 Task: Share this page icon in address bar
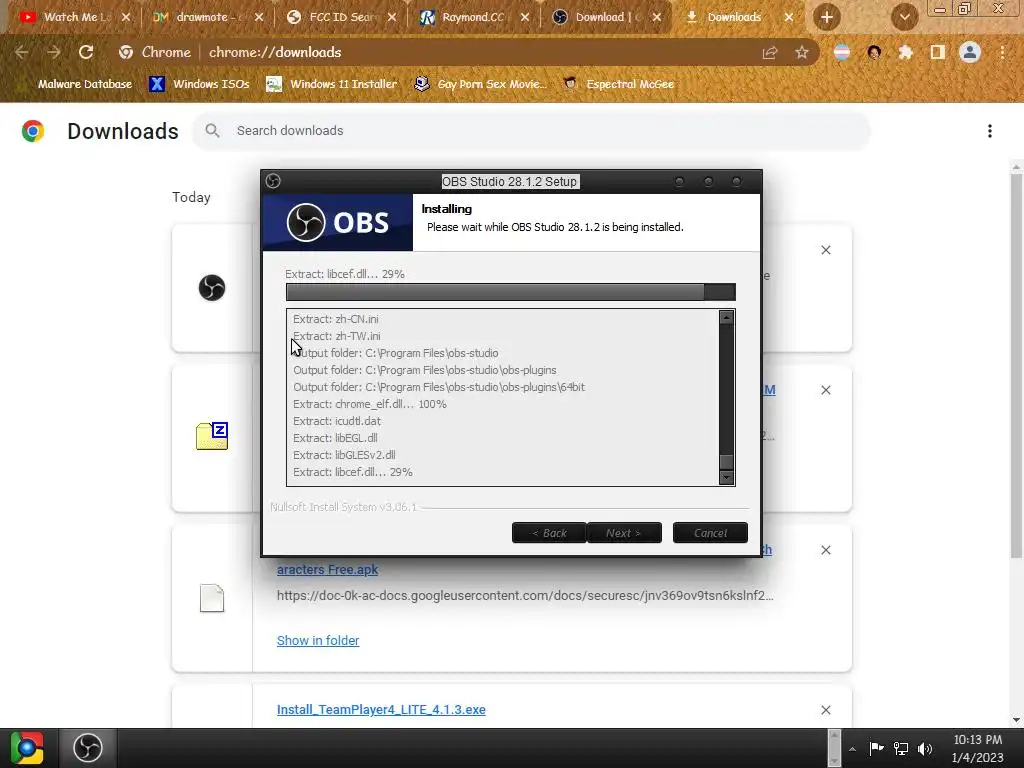770,53
